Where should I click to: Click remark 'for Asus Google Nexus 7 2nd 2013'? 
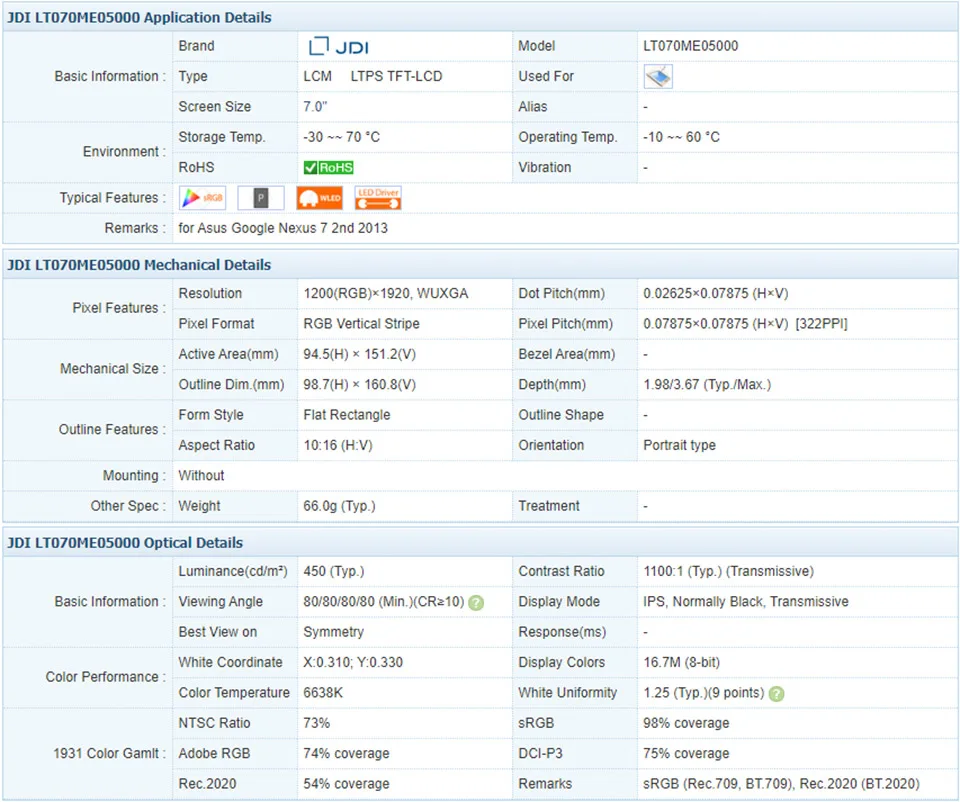283,228
